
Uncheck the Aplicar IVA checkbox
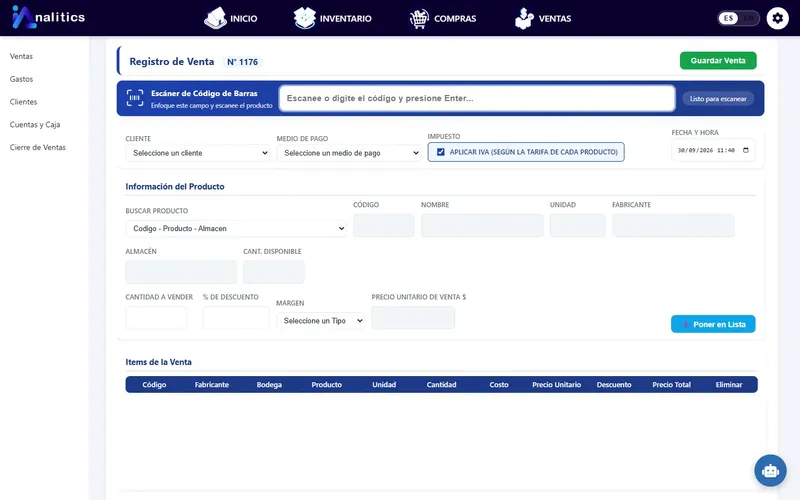coord(441,152)
